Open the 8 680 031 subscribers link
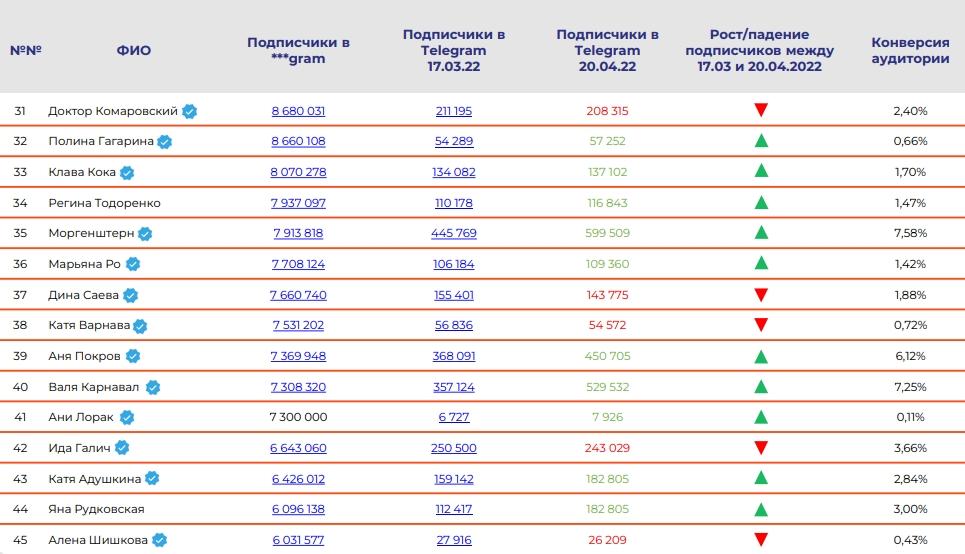Image resolution: width=965 pixels, height=554 pixels. 298,111
